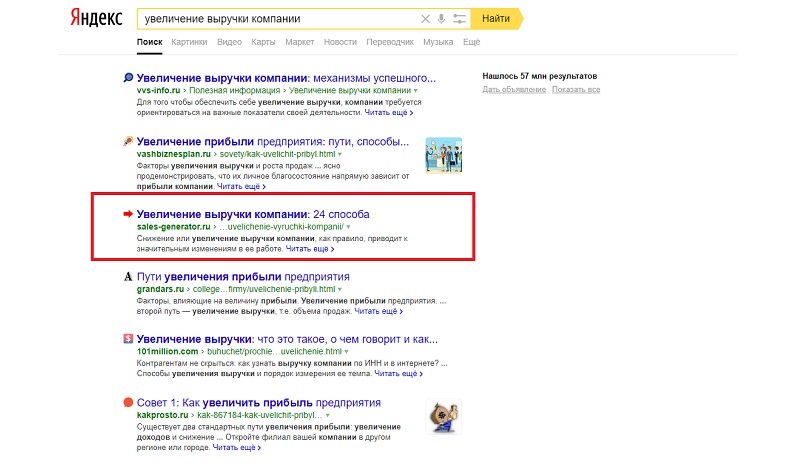Click 'Читать ещё' in vashbiznesplan.ru snippet
Screen dimensions: 794x467
point(241,186)
